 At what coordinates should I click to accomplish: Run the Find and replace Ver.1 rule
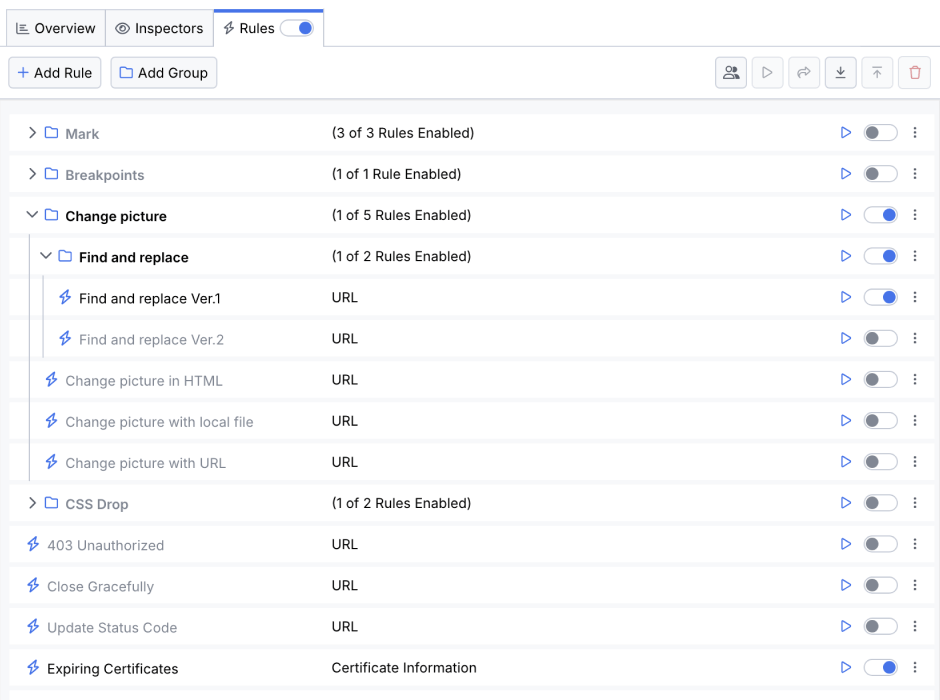click(x=845, y=297)
